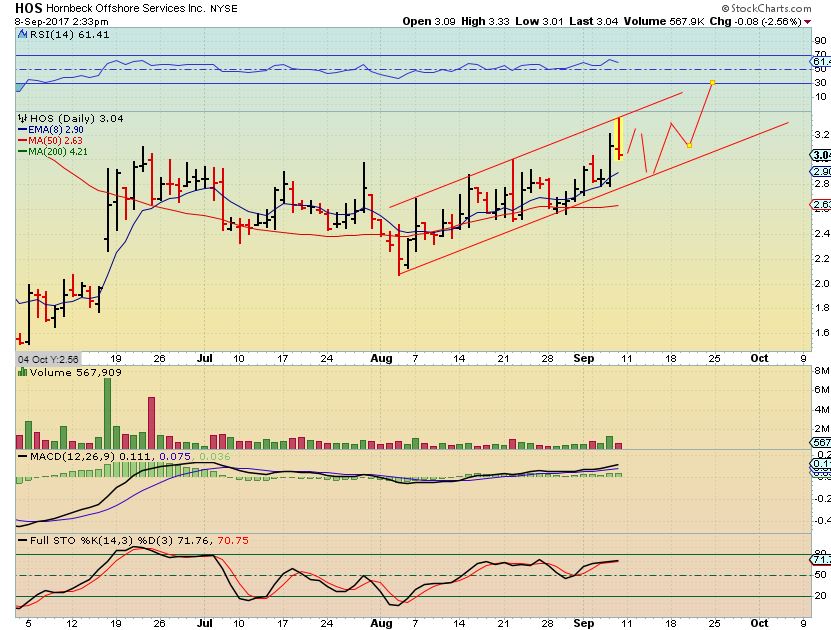Click the MACD black legend line swatch

pos(23,456)
